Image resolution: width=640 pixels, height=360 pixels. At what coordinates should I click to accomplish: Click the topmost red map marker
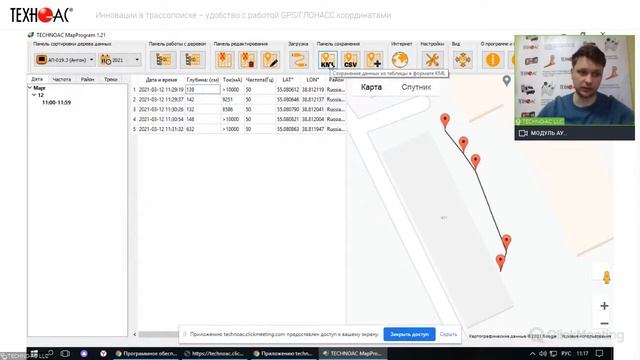click(445, 121)
